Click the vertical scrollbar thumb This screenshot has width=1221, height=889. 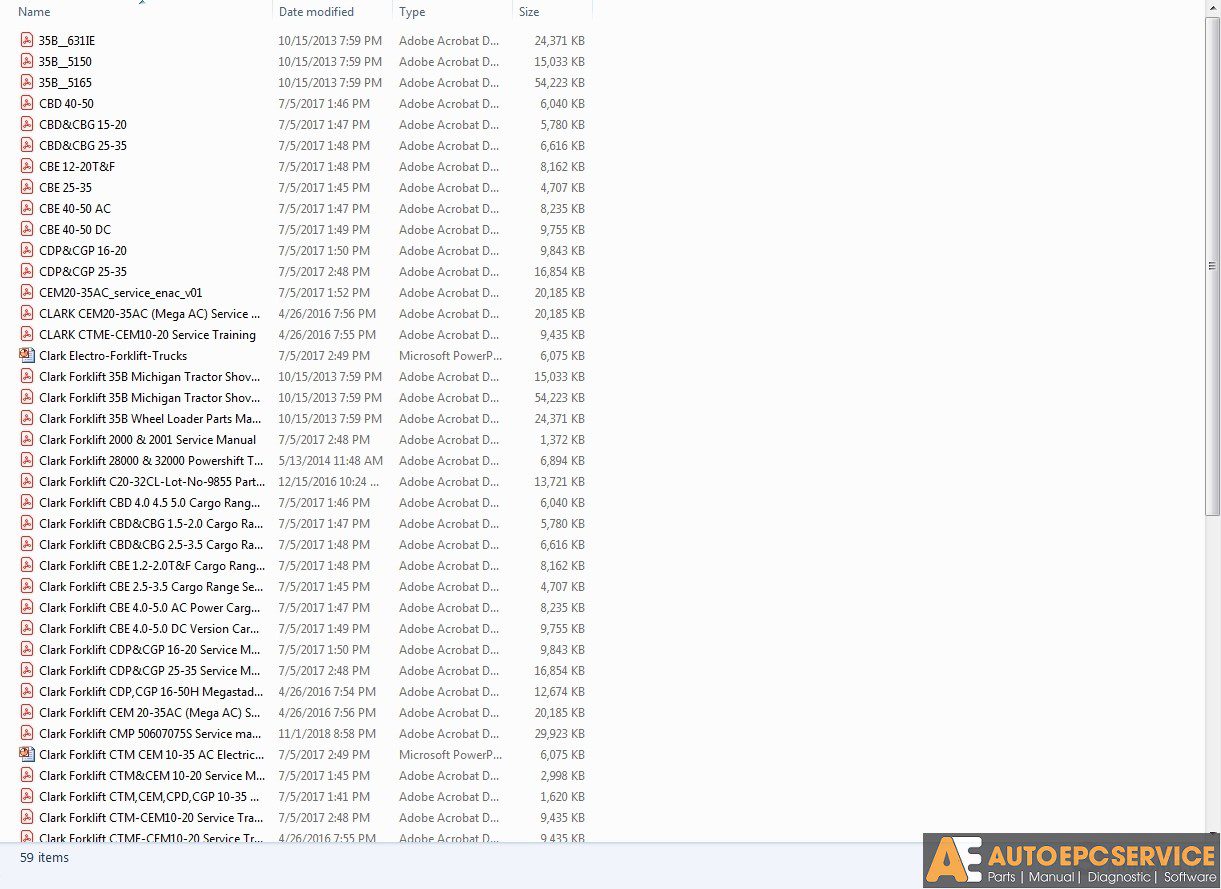point(1213,268)
